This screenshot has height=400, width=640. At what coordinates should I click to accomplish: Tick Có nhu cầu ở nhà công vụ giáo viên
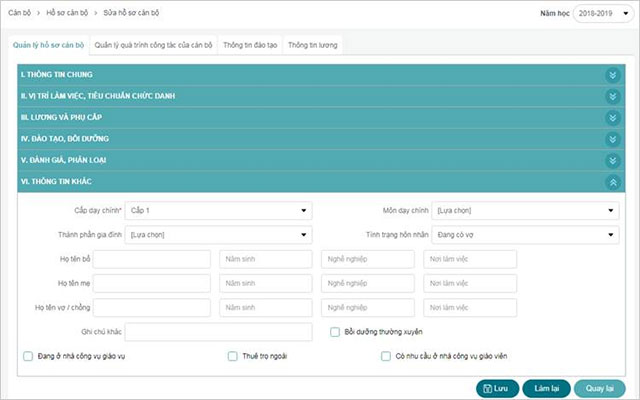(x=386, y=355)
